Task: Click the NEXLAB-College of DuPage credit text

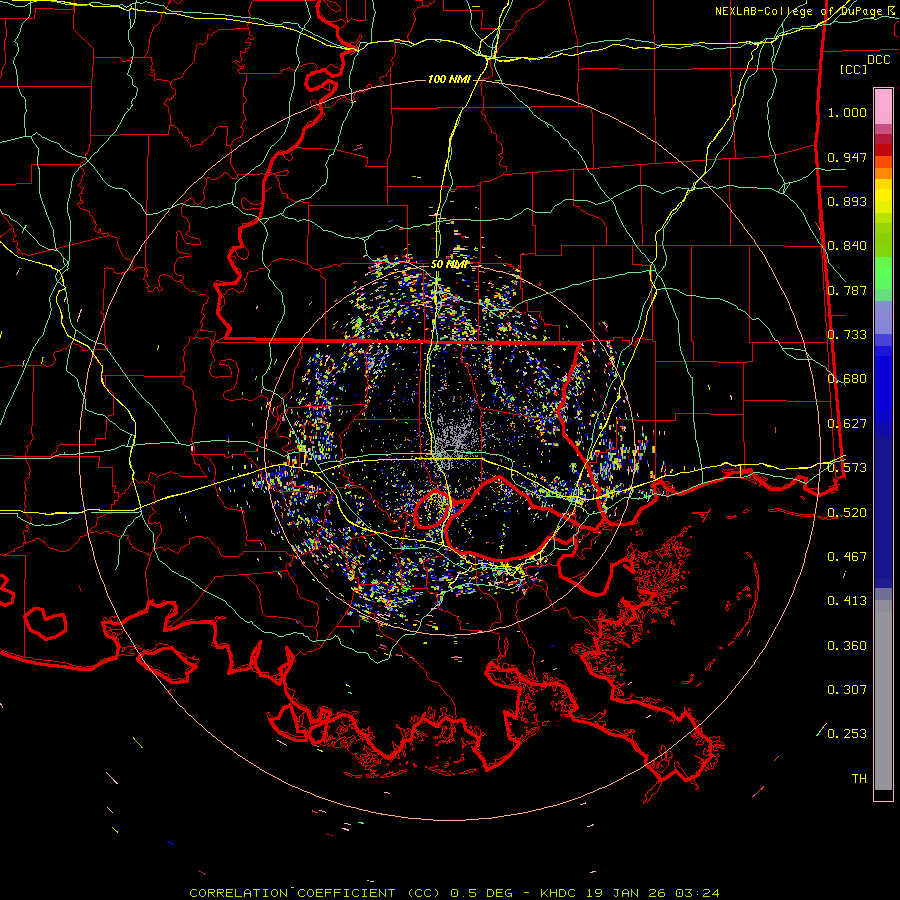Action: 807,11
